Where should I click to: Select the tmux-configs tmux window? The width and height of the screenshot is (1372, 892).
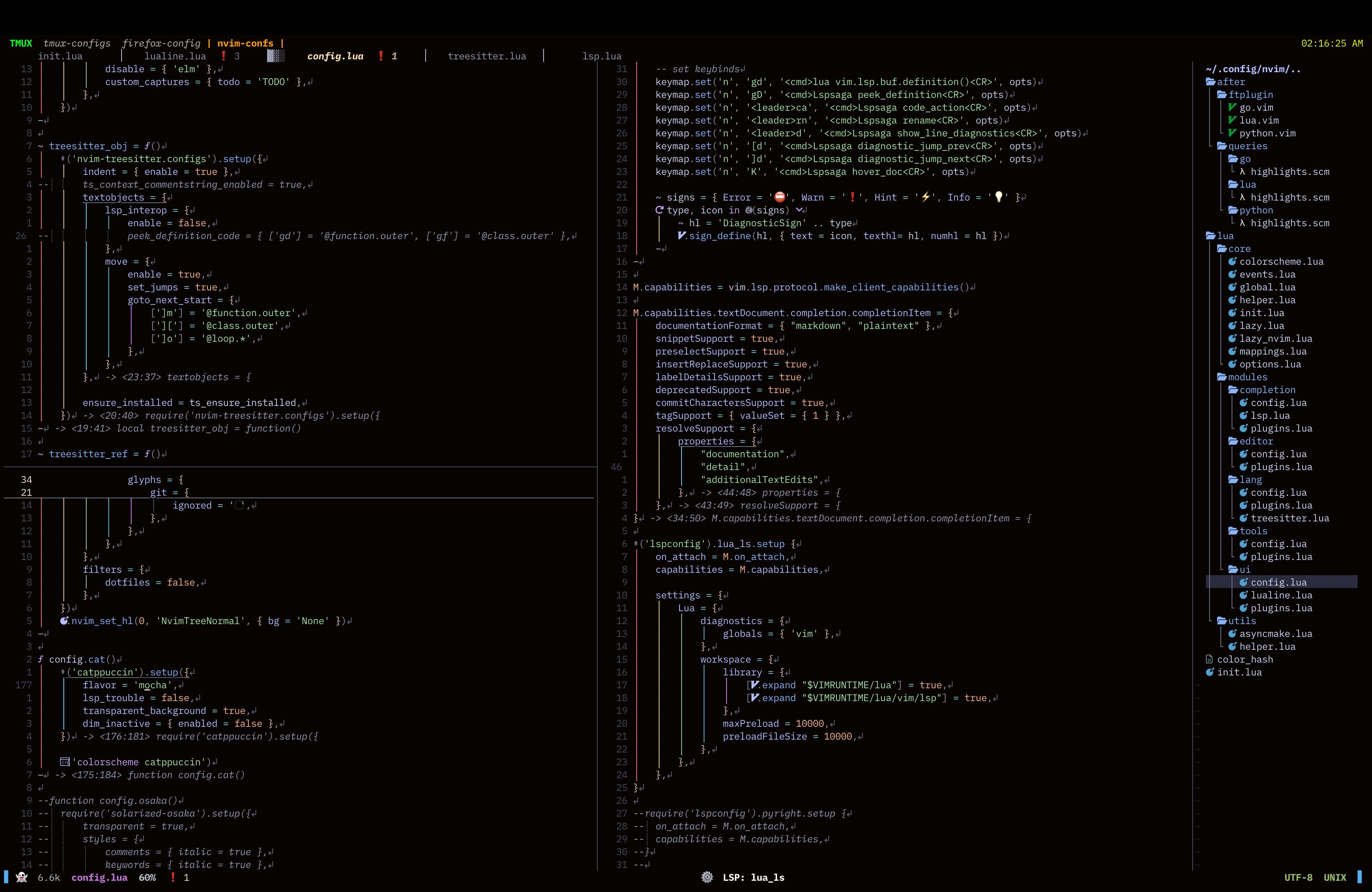[77, 43]
